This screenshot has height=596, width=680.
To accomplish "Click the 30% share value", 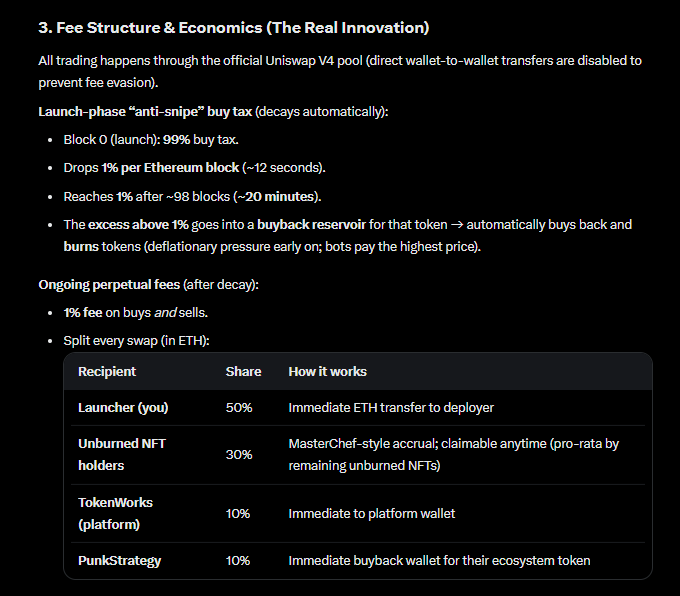I will pyautogui.click(x=239, y=455).
